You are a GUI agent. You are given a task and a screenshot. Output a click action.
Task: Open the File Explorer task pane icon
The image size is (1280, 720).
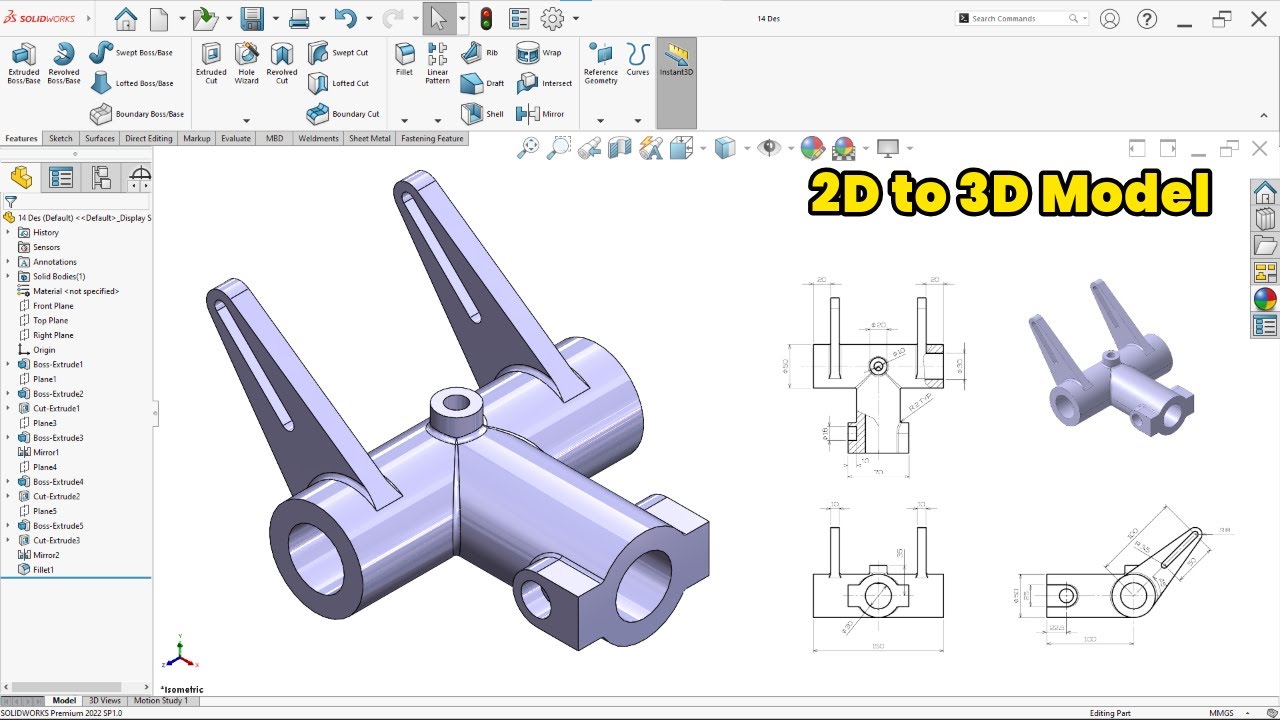[1265, 246]
